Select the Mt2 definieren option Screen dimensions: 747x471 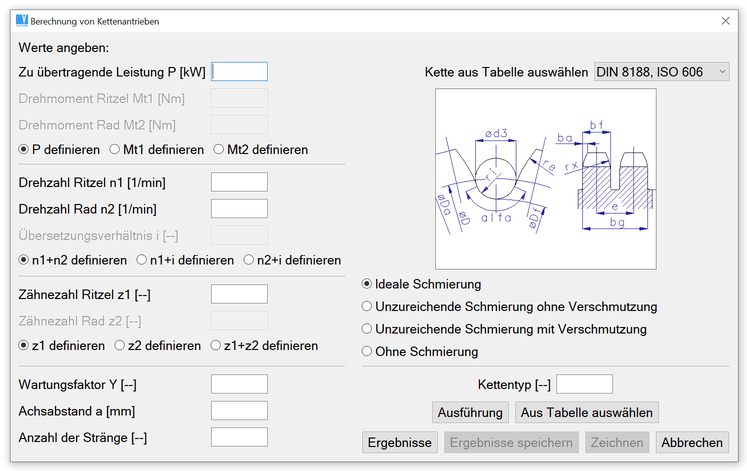point(219,149)
